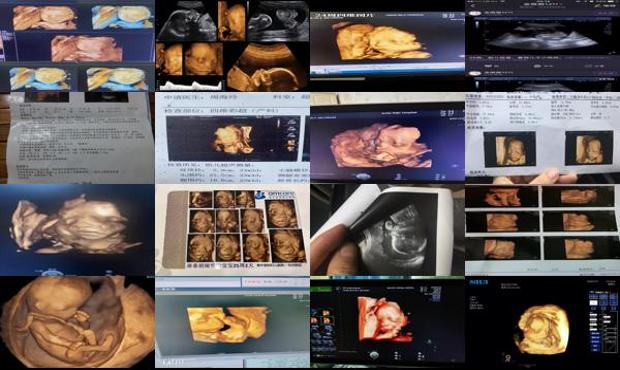Select the hand-held grayscale ultrasound printout photo

(x=388, y=230)
